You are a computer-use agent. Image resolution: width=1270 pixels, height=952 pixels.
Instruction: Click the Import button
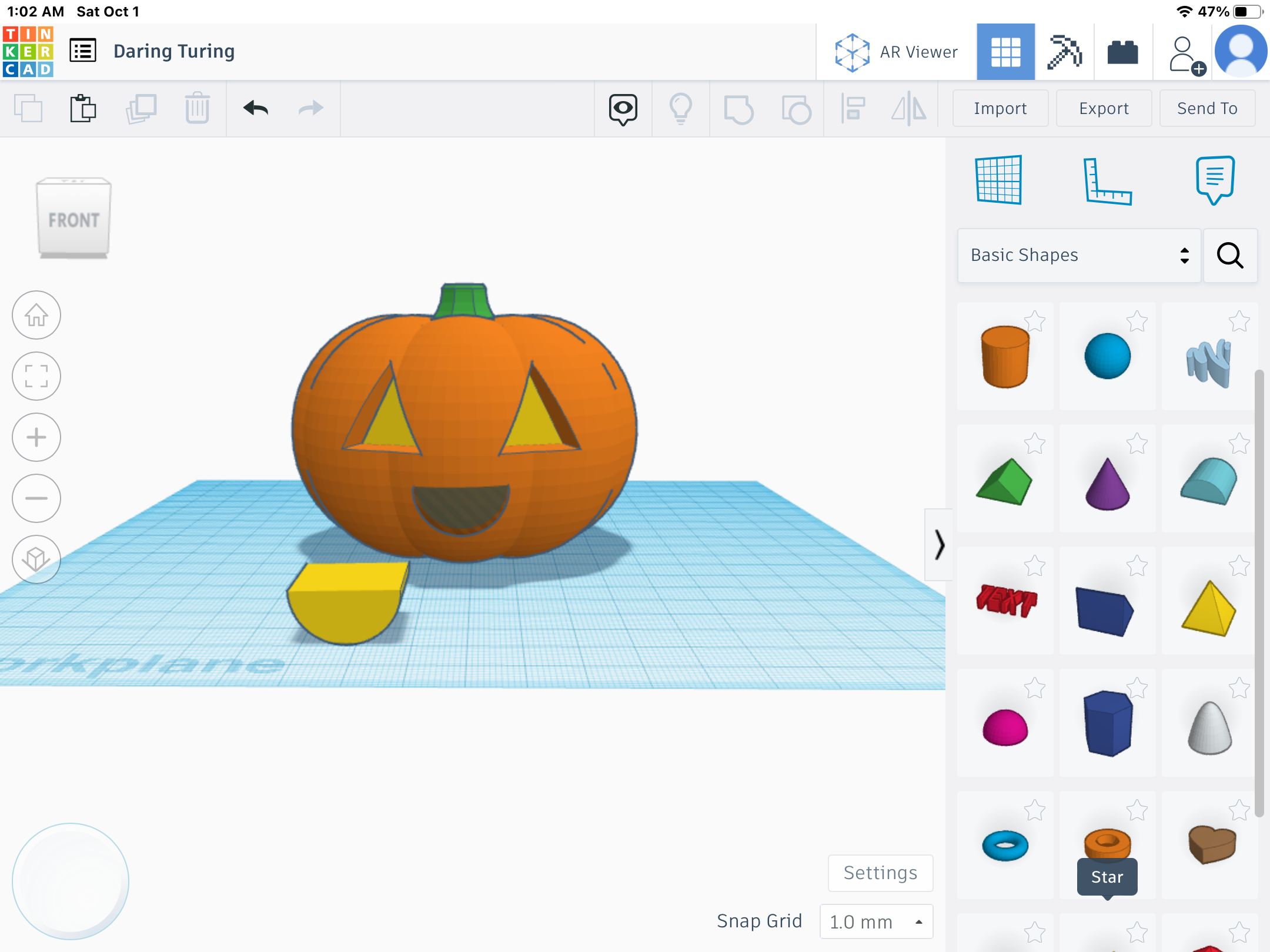pyautogui.click(x=1000, y=108)
